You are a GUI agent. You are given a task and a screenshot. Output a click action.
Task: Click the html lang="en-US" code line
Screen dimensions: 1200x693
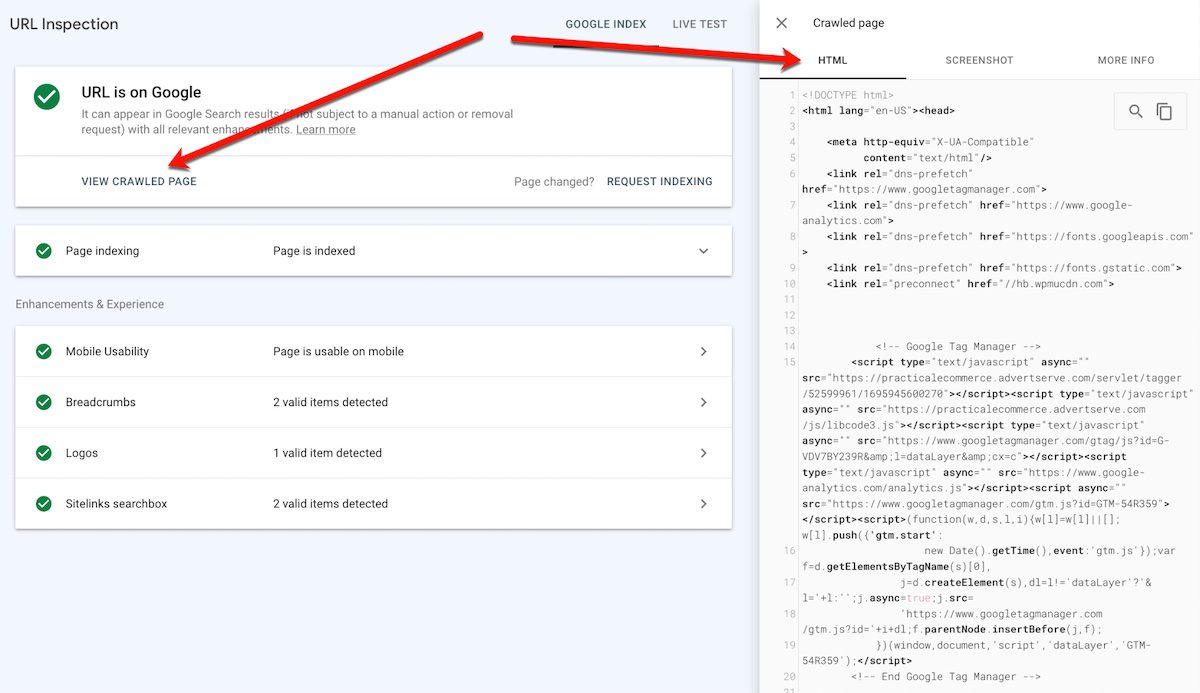(880, 111)
